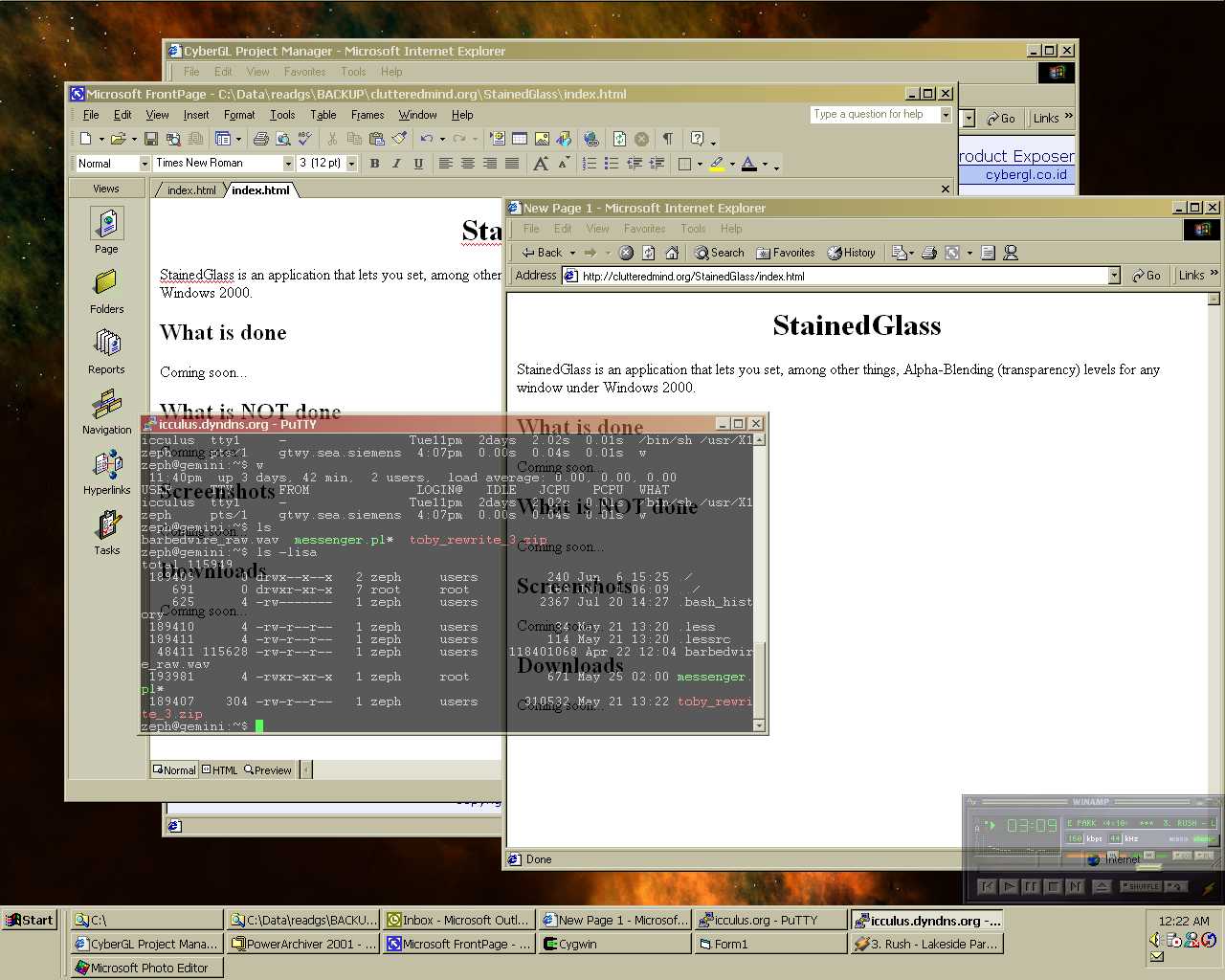Image resolution: width=1225 pixels, height=980 pixels.
Task: Insert a table in FrontPage toolbar
Action: coord(520,139)
